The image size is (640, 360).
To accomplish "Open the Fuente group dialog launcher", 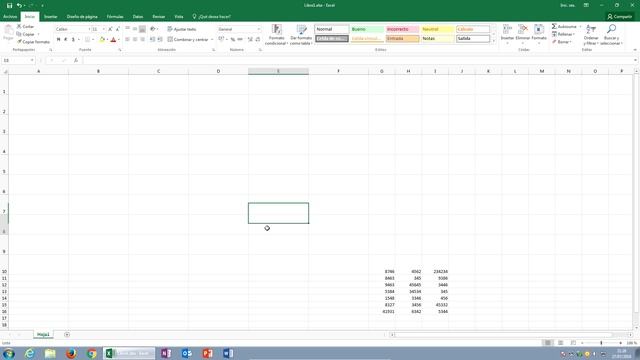I will 120,50.
